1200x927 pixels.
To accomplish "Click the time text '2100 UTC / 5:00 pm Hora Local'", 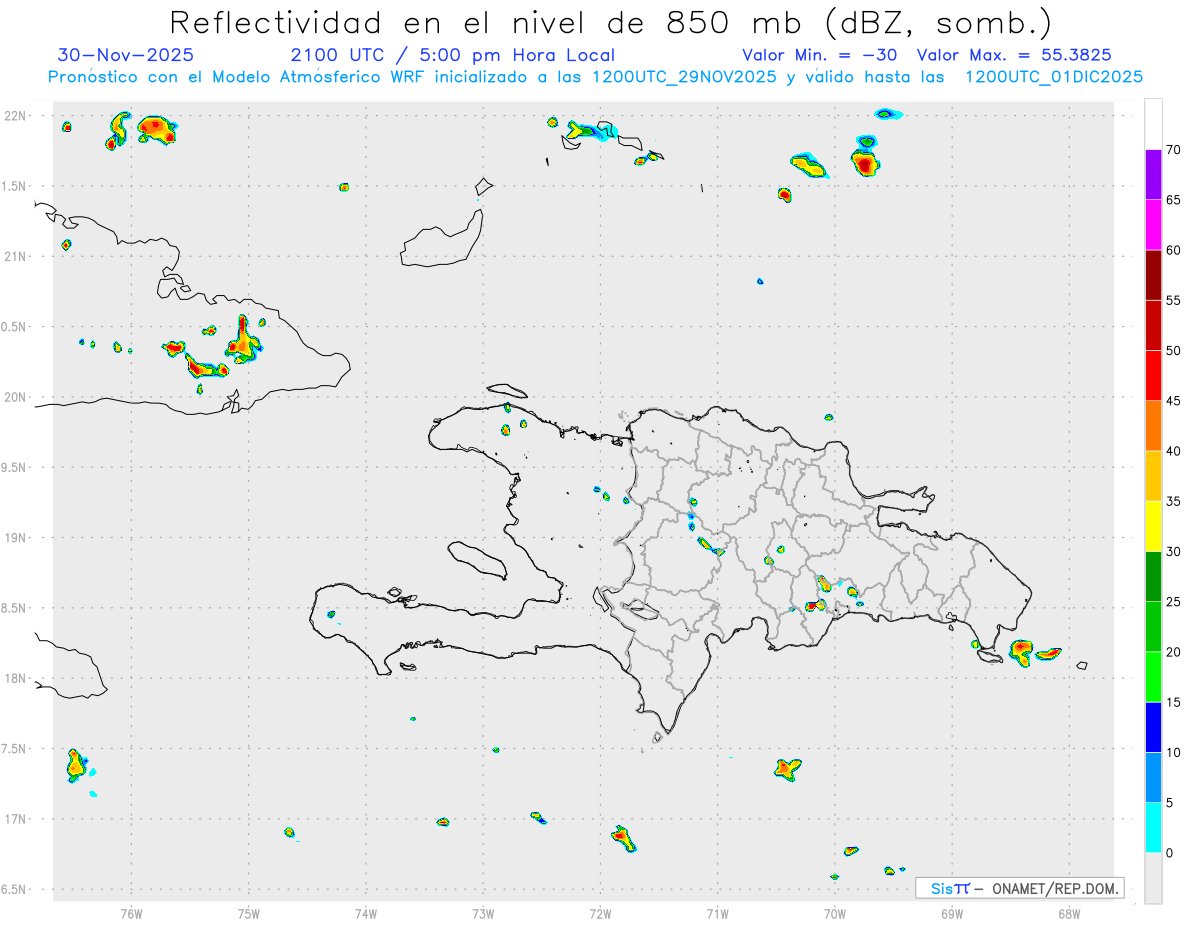I will tap(453, 55).
